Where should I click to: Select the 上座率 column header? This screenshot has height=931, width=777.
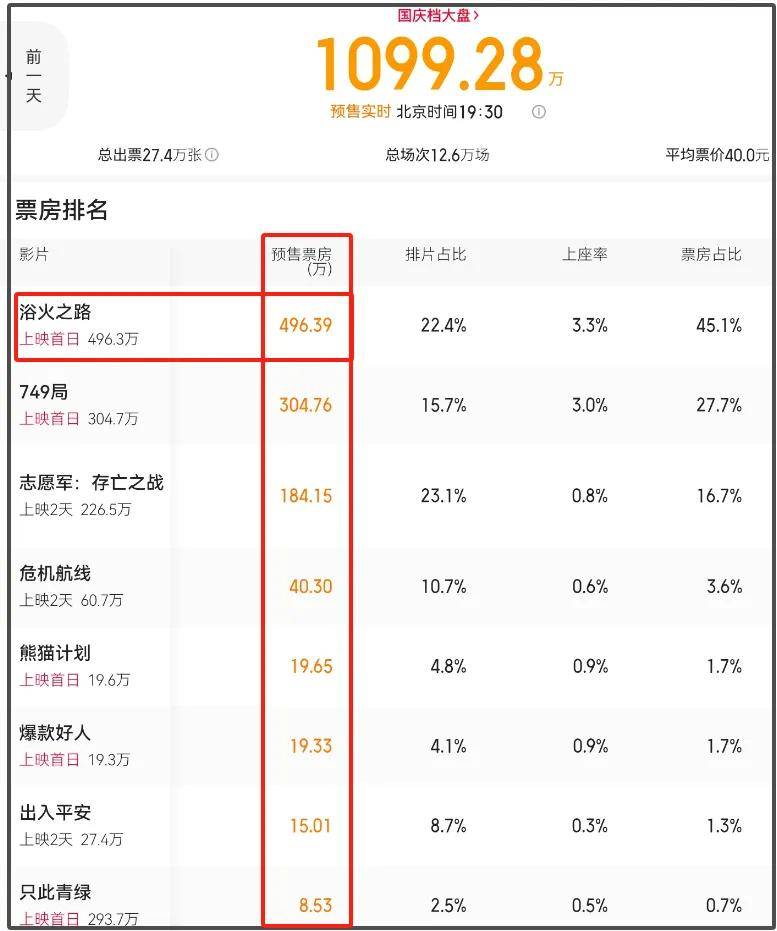(x=585, y=255)
